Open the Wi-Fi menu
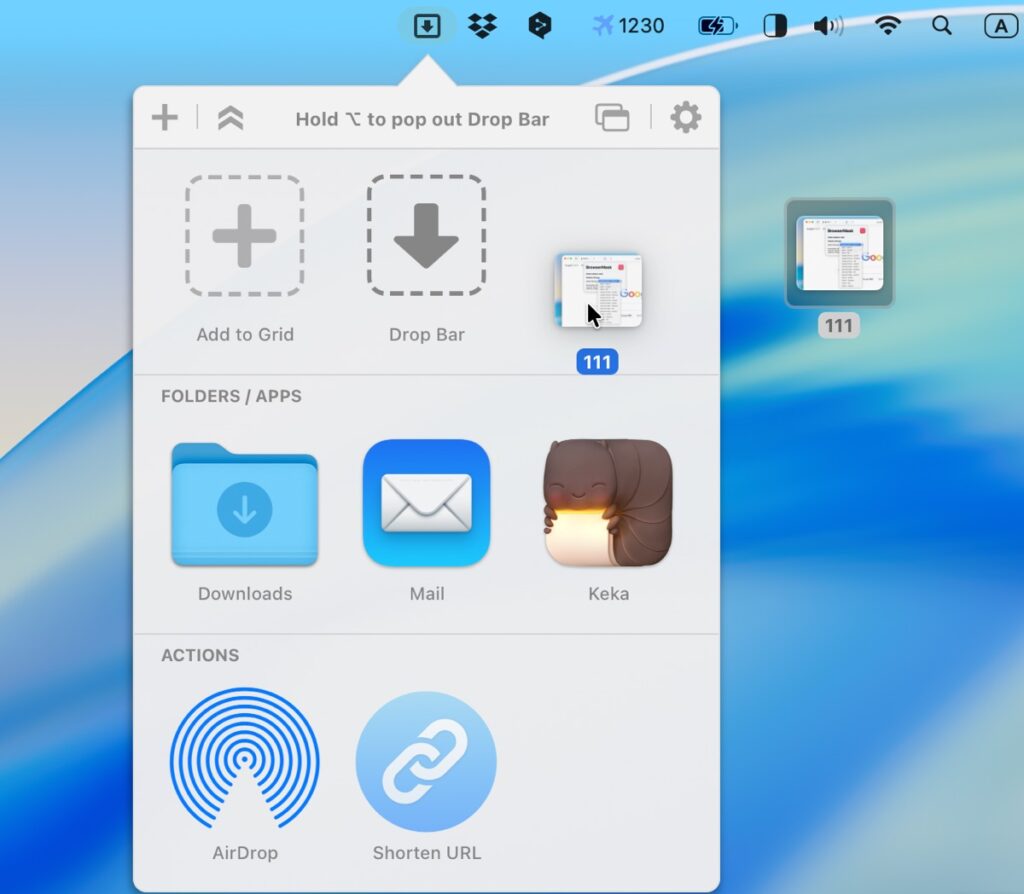The height and width of the screenshot is (894, 1024). (x=887, y=26)
